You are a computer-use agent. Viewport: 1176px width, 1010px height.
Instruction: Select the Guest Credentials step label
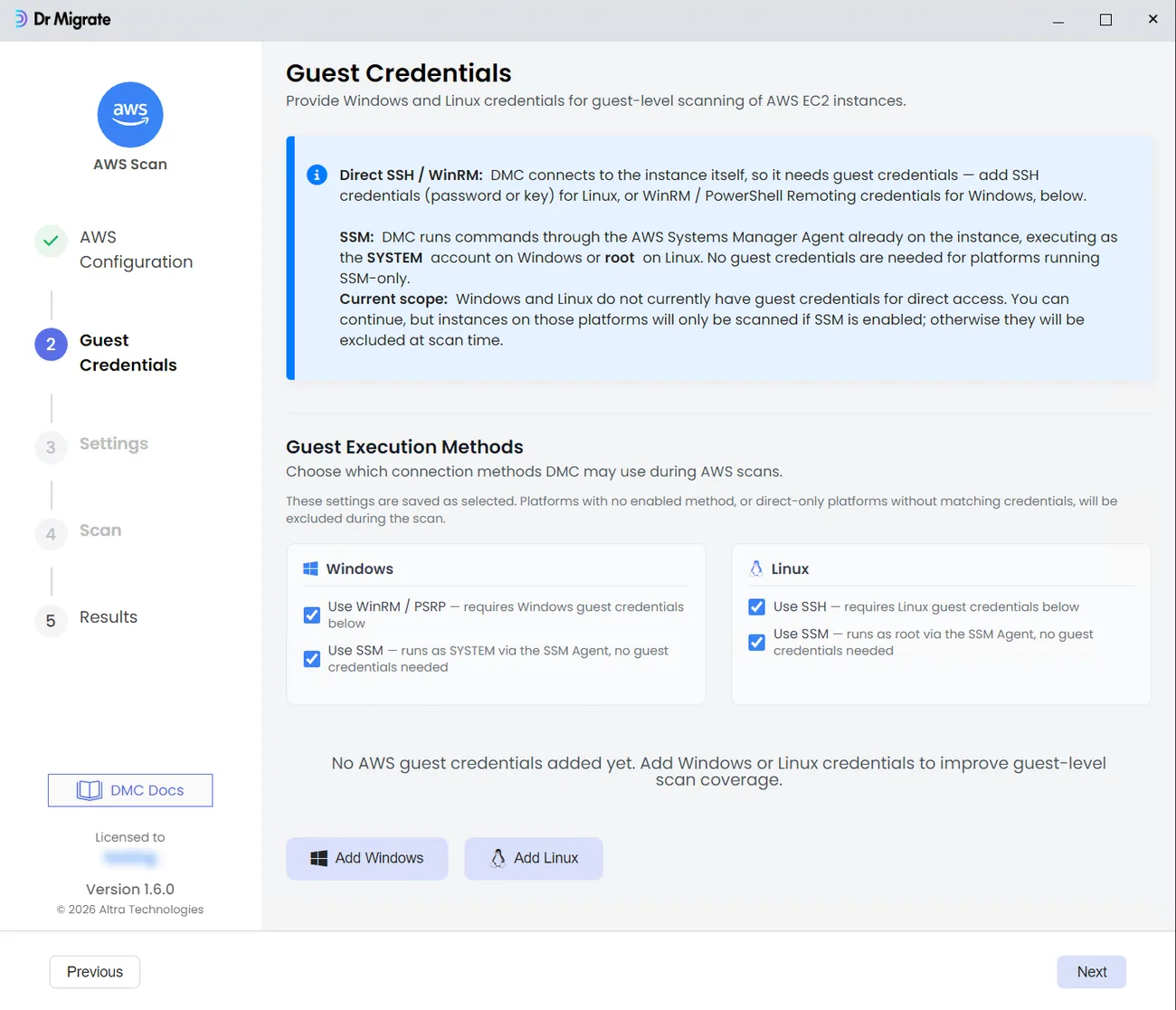pos(128,352)
